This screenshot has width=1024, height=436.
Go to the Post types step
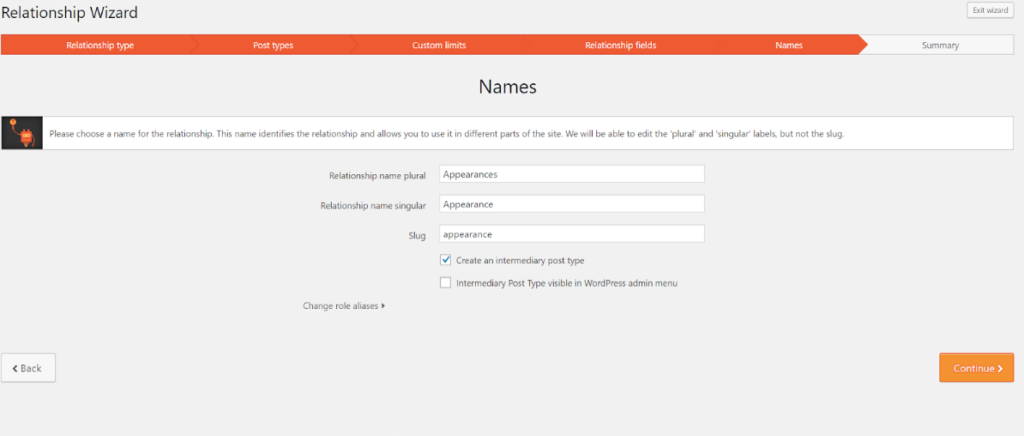coord(273,45)
